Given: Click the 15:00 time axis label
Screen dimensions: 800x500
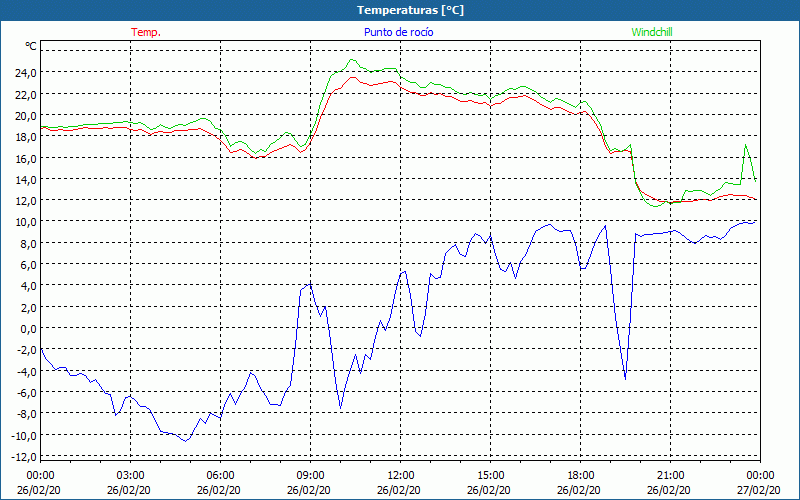Looking at the screenshot, I should (x=490, y=476).
